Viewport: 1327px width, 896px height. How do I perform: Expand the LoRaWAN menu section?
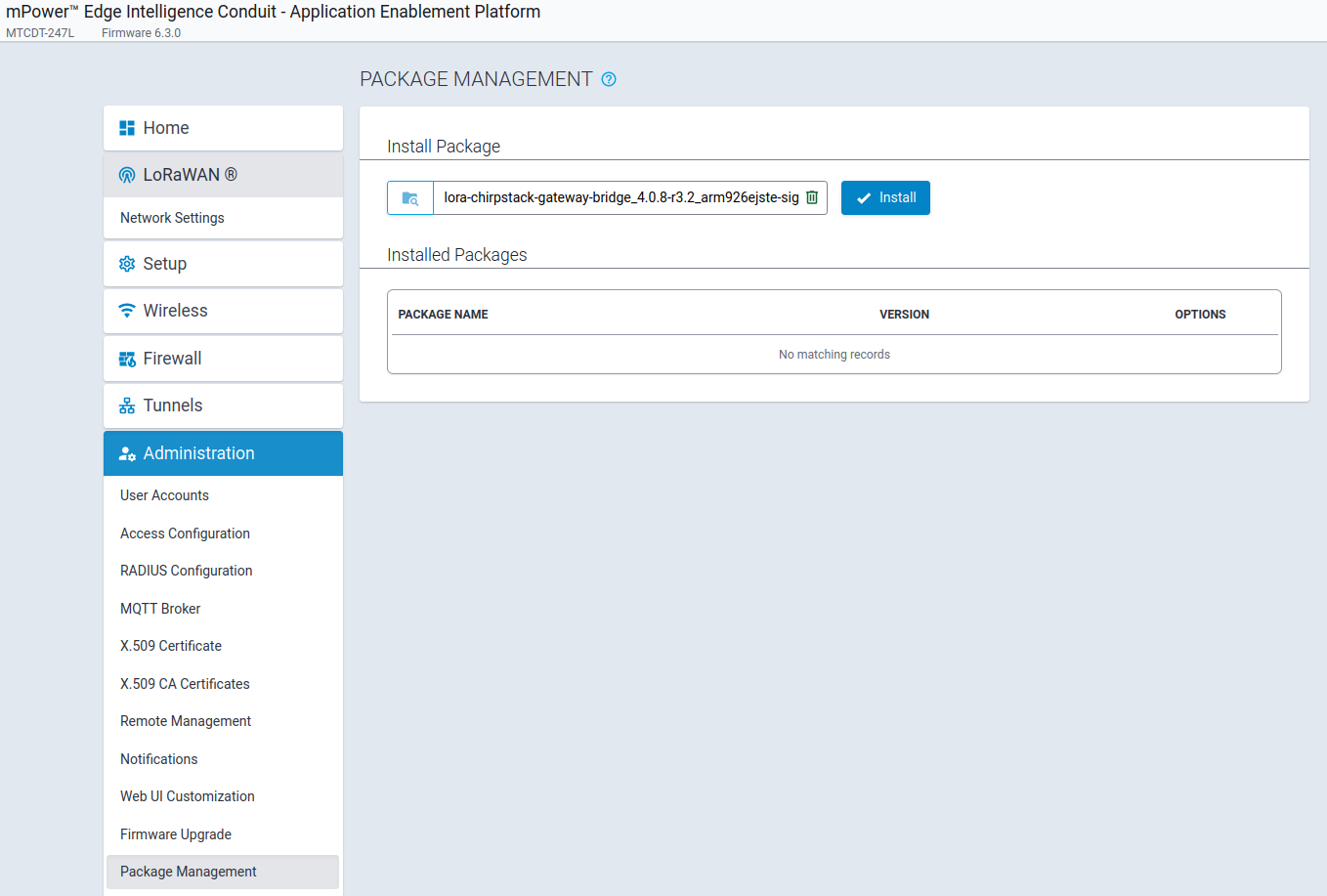pos(223,175)
